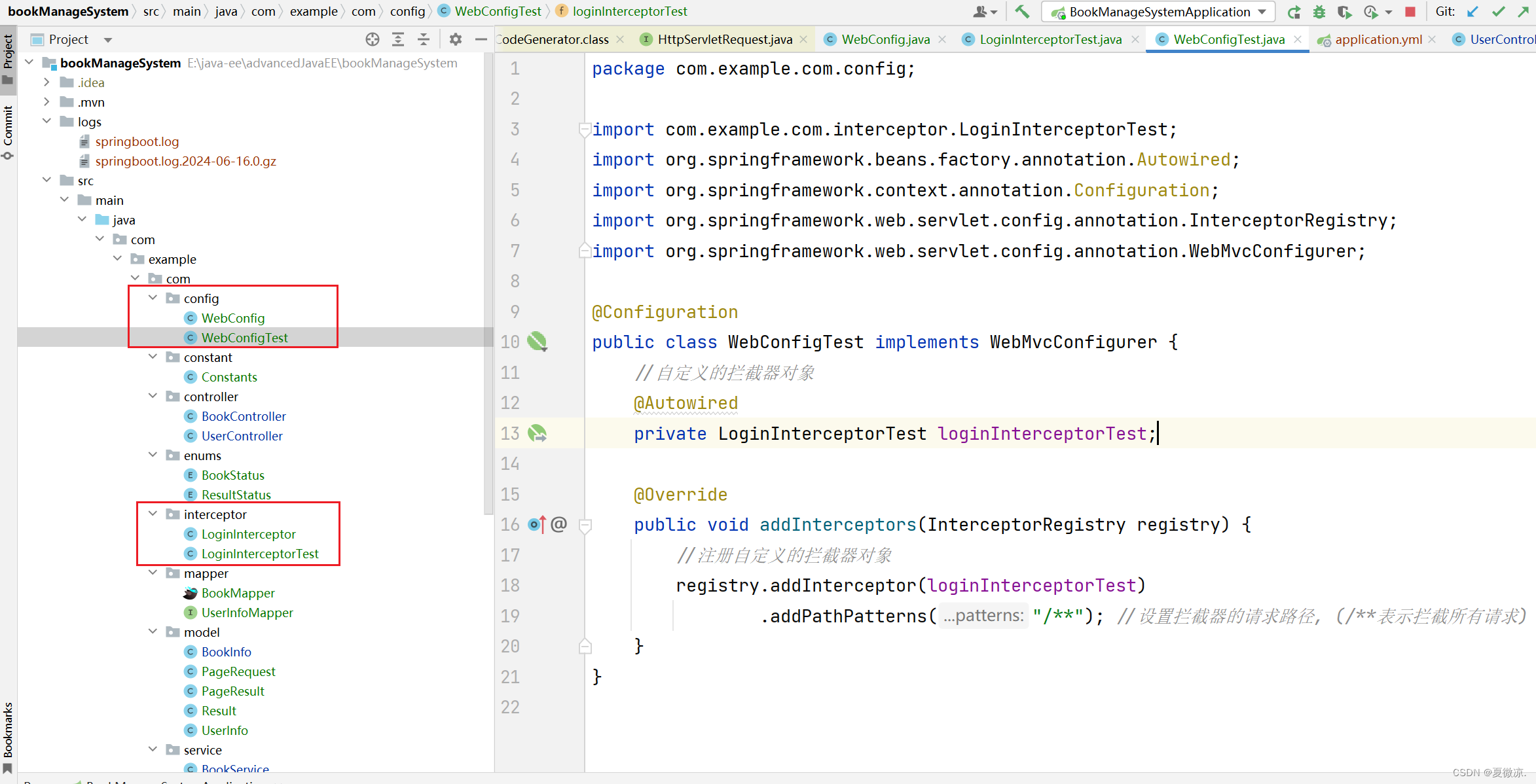Open LoginInterceptor class in the project tree
This screenshot has width=1536, height=784.
coord(248,534)
